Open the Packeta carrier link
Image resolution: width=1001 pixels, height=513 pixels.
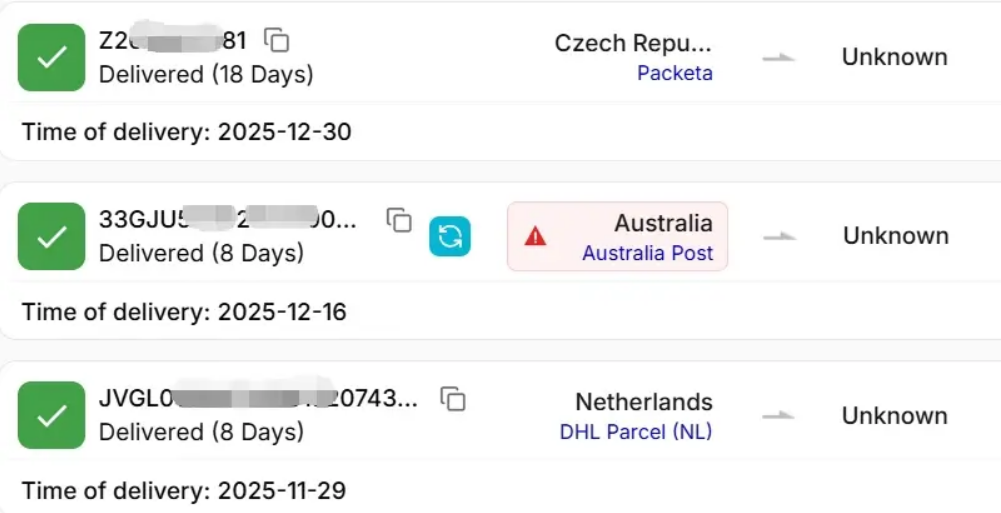(675, 73)
